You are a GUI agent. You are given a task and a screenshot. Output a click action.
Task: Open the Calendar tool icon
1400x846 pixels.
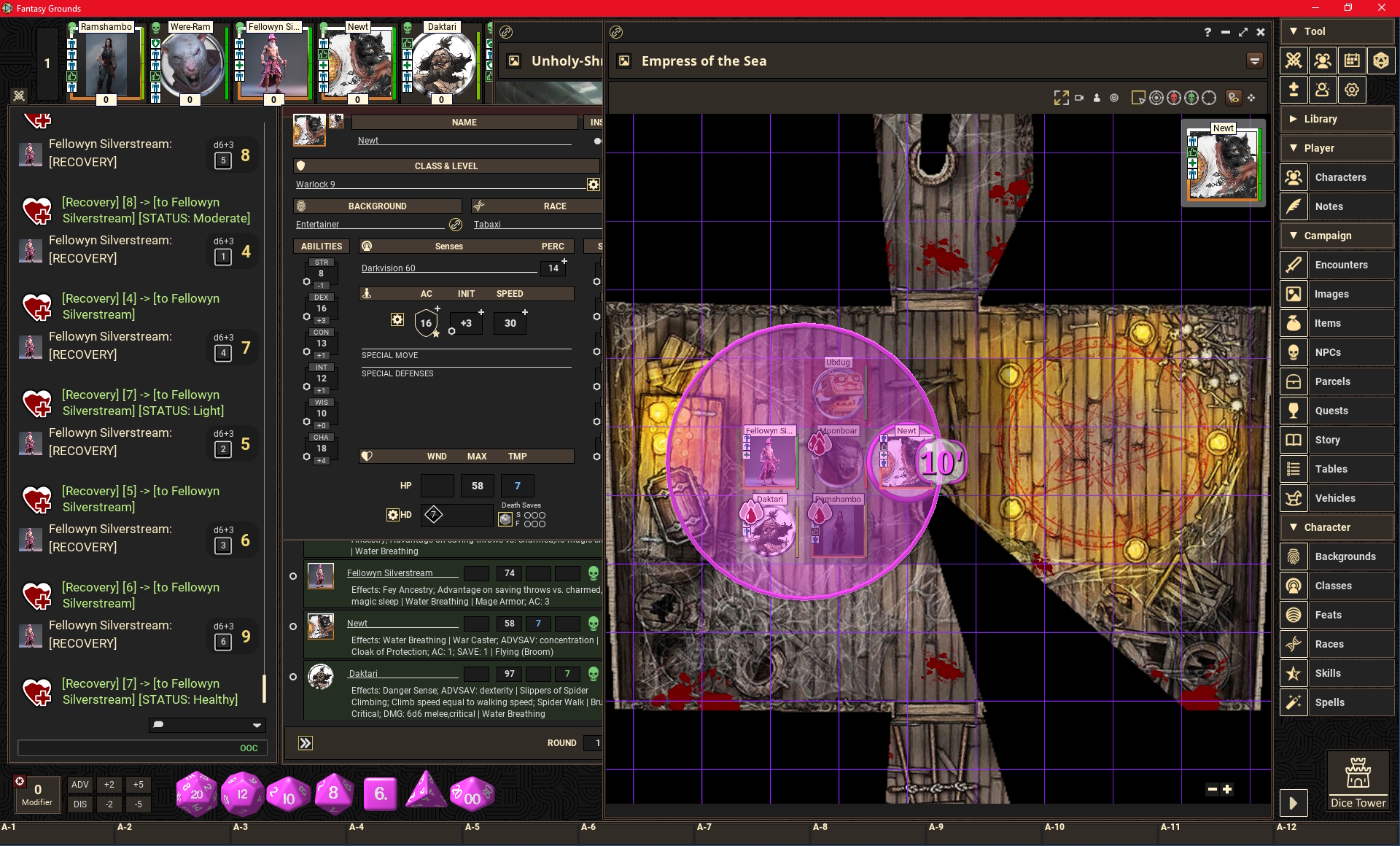[x=1352, y=61]
